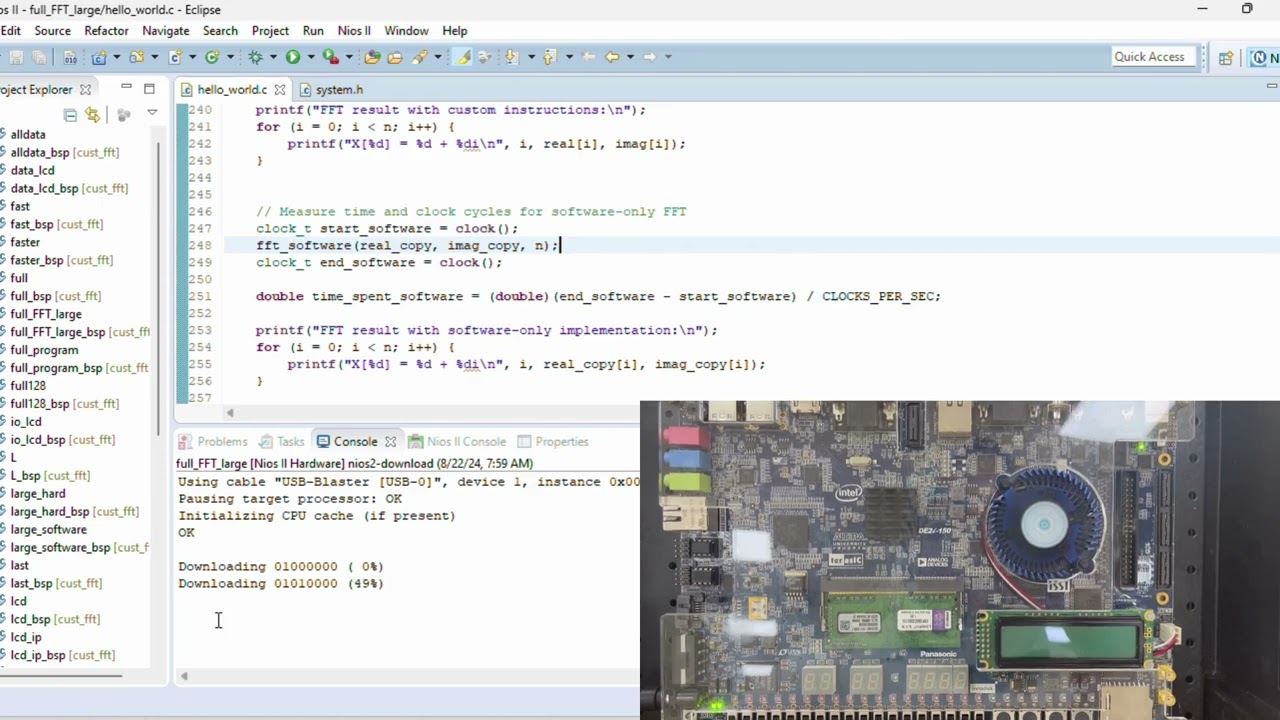Open the Search icon dropdown arrow
1280x720 pixels.
coord(437,57)
